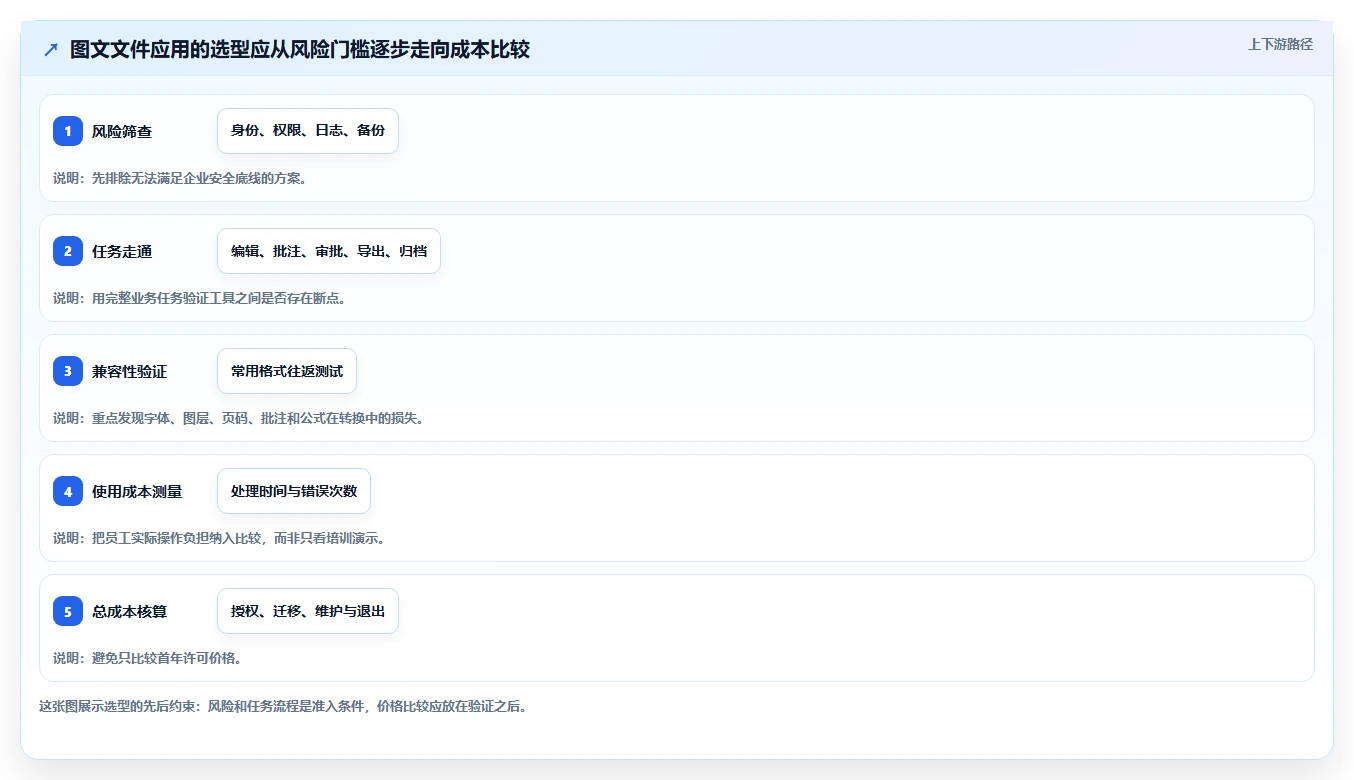The height and width of the screenshot is (780, 1354).
Task: Click the step 1 number badge
Action: coord(68,131)
